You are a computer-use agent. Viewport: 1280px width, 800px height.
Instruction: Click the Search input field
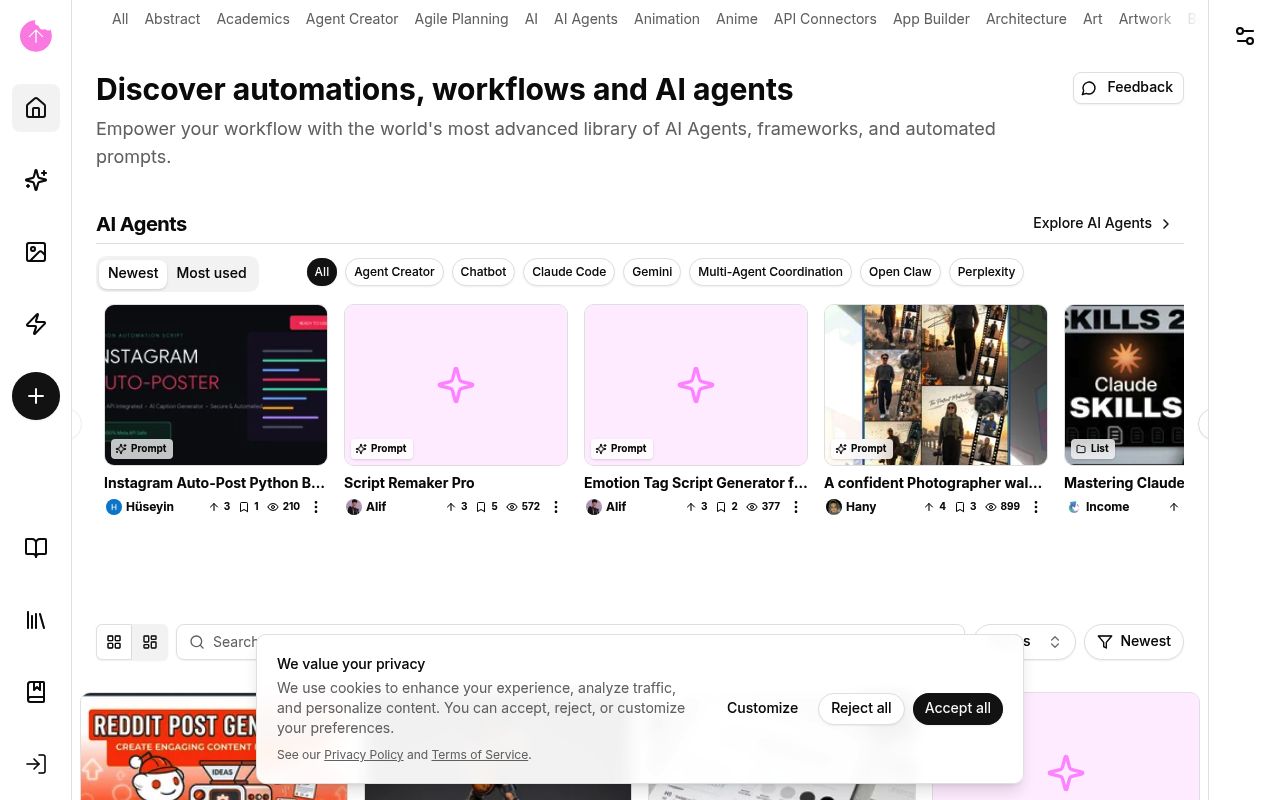571,642
